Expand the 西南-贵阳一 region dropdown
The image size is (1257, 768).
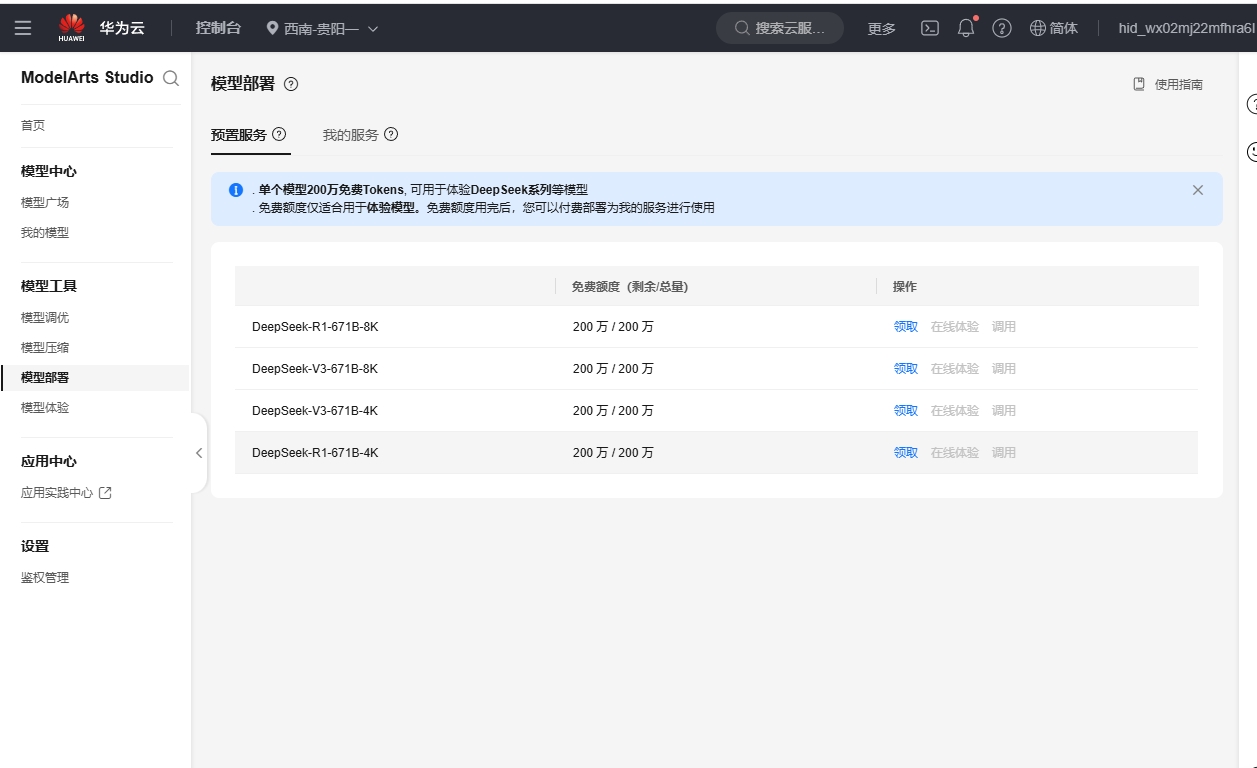coord(322,28)
